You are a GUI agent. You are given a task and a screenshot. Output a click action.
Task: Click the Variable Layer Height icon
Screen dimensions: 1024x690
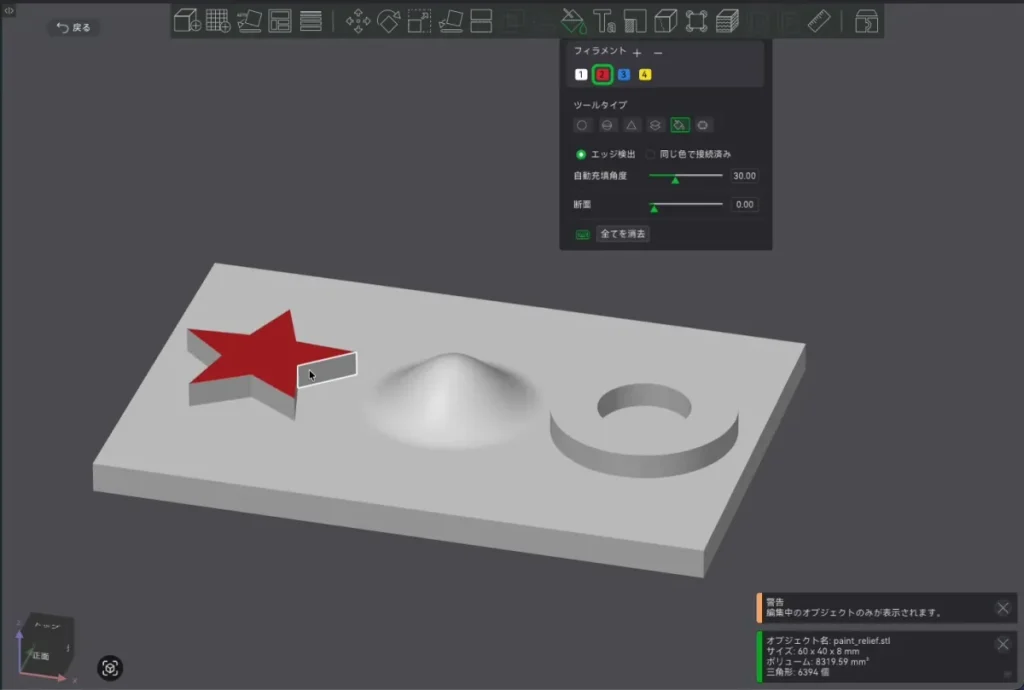tap(727, 21)
